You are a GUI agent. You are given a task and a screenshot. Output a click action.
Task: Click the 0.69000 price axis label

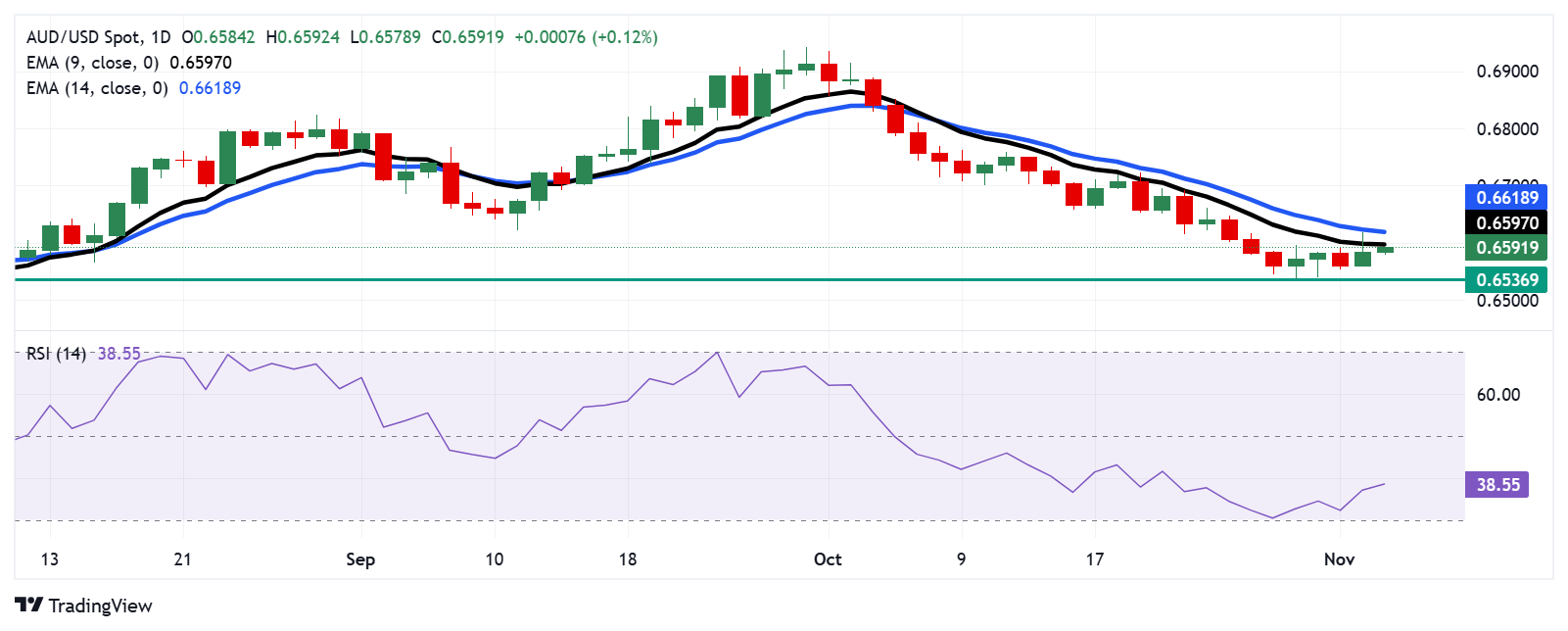[1507, 72]
